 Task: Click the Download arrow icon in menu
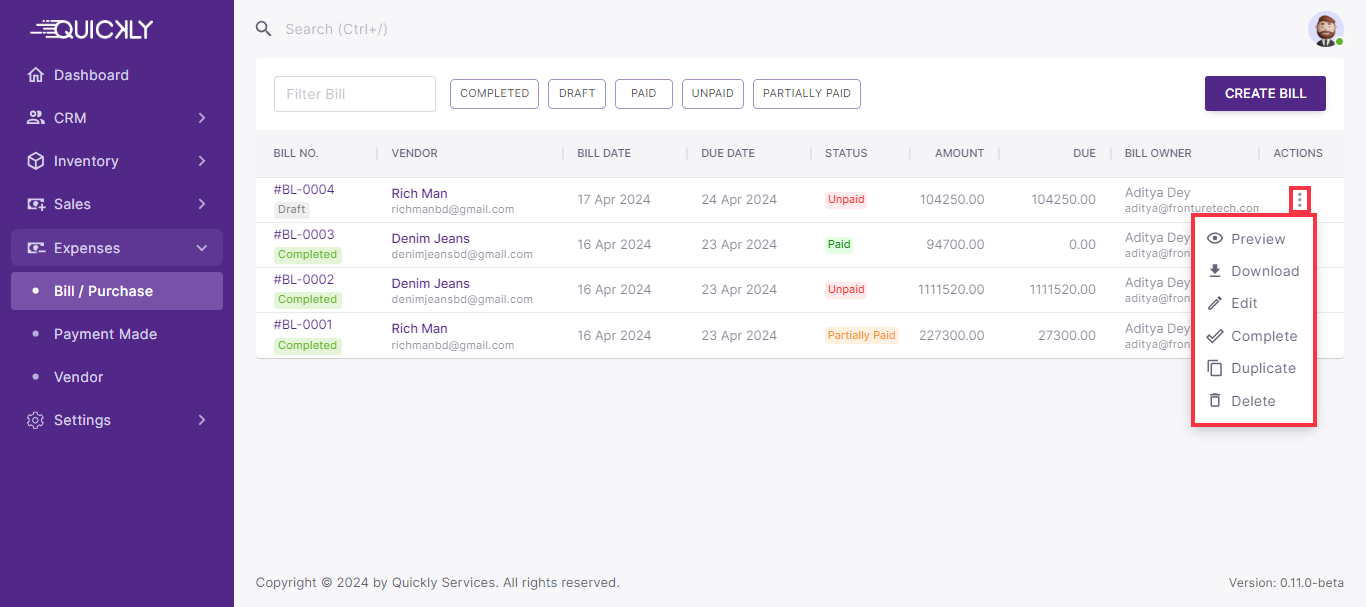click(x=1215, y=271)
